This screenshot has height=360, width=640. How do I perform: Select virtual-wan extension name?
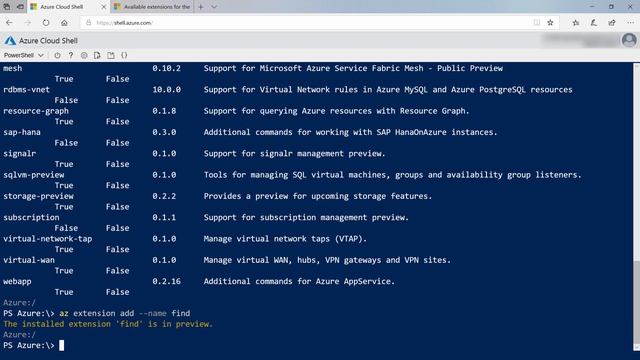pos(29,260)
